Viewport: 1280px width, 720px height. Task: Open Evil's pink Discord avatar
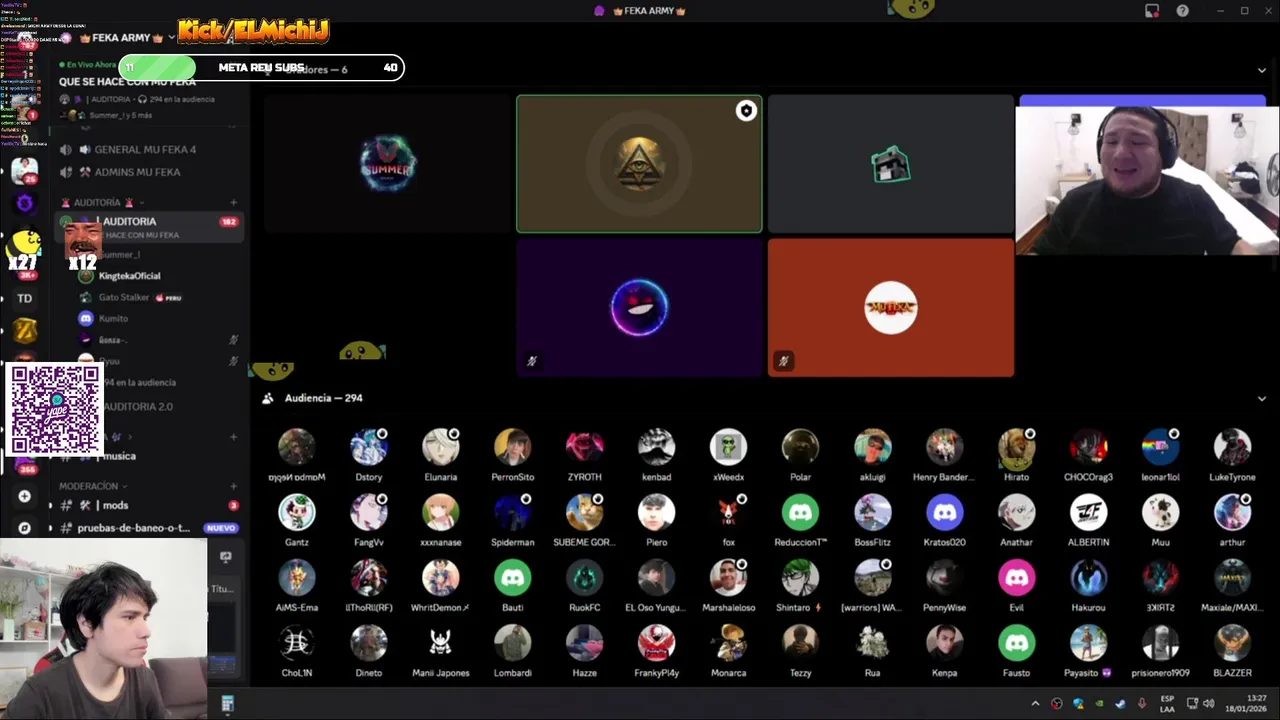[x=1017, y=577]
